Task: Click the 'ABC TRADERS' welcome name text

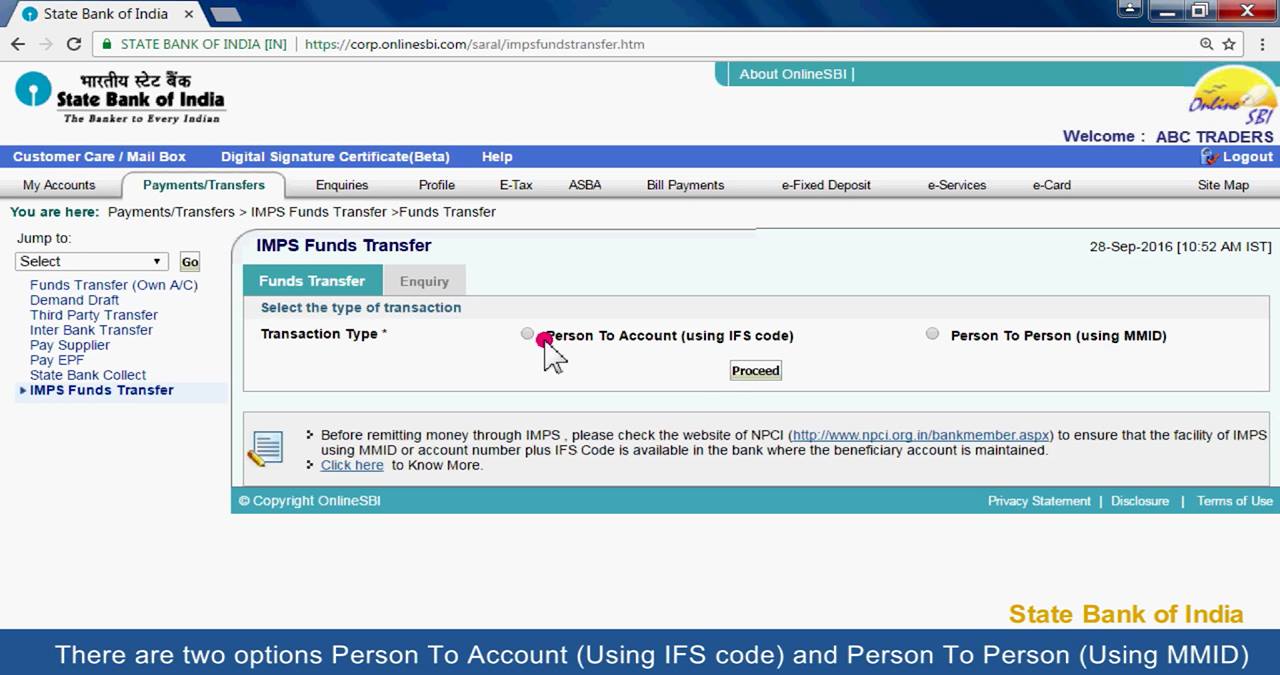Action: pos(1215,137)
